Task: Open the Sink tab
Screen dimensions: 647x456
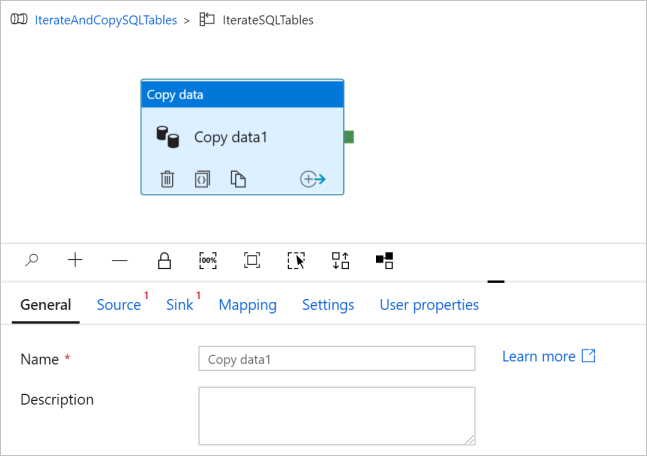Action: pyautogui.click(x=180, y=305)
